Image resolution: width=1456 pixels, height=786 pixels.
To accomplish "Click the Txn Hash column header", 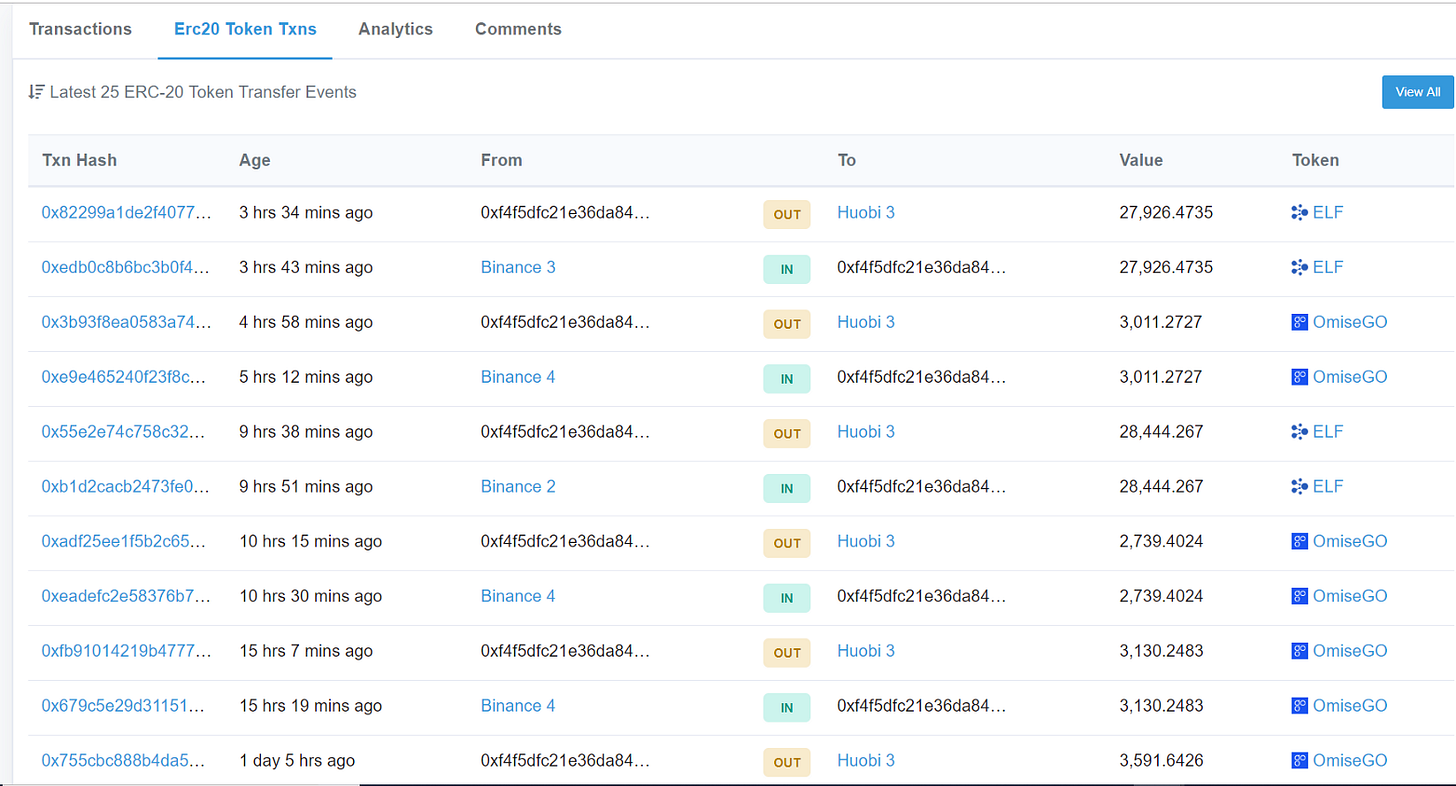I will [79, 160].
